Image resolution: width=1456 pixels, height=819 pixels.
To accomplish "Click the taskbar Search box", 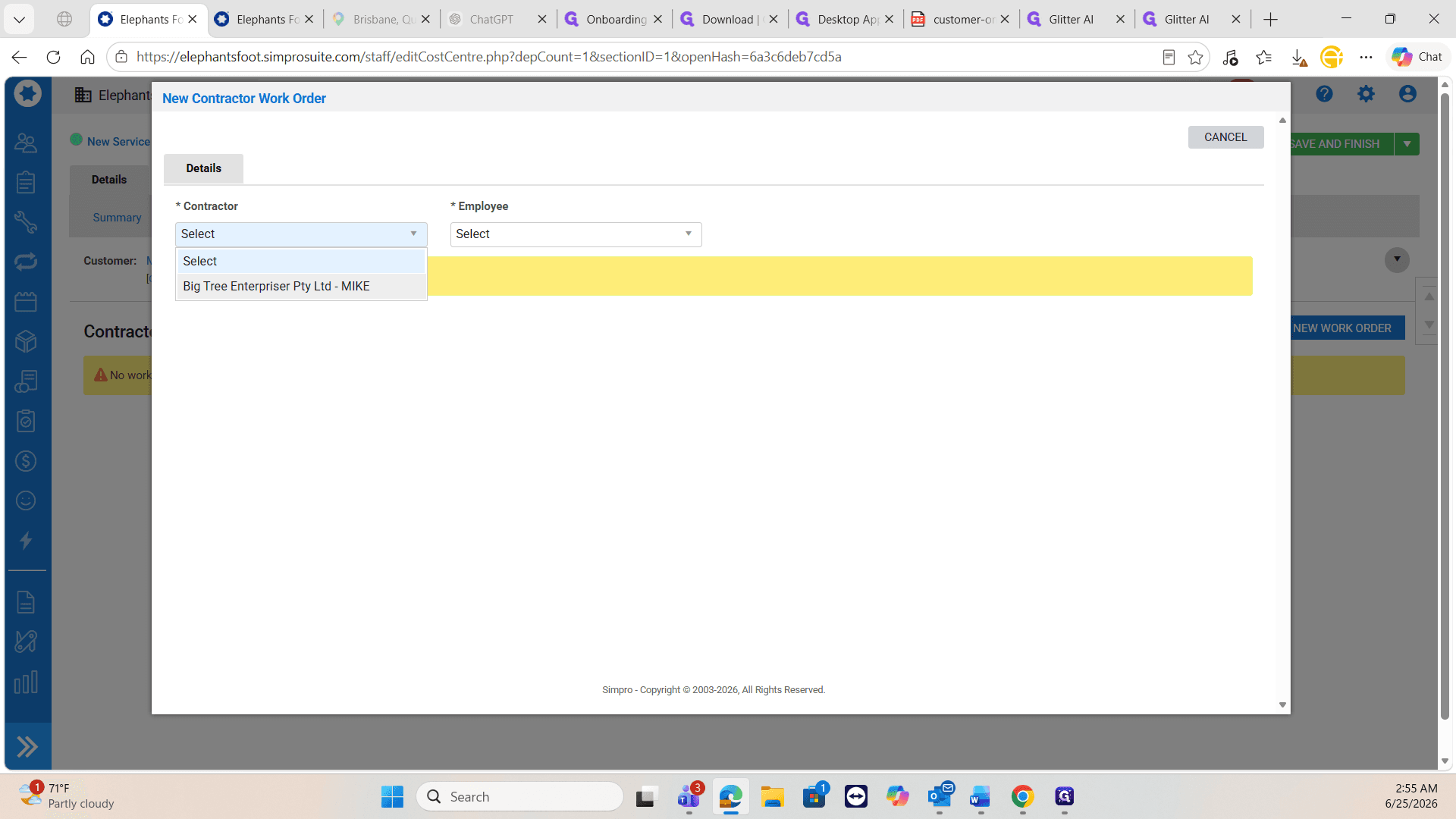I will (x=519, y=797).
